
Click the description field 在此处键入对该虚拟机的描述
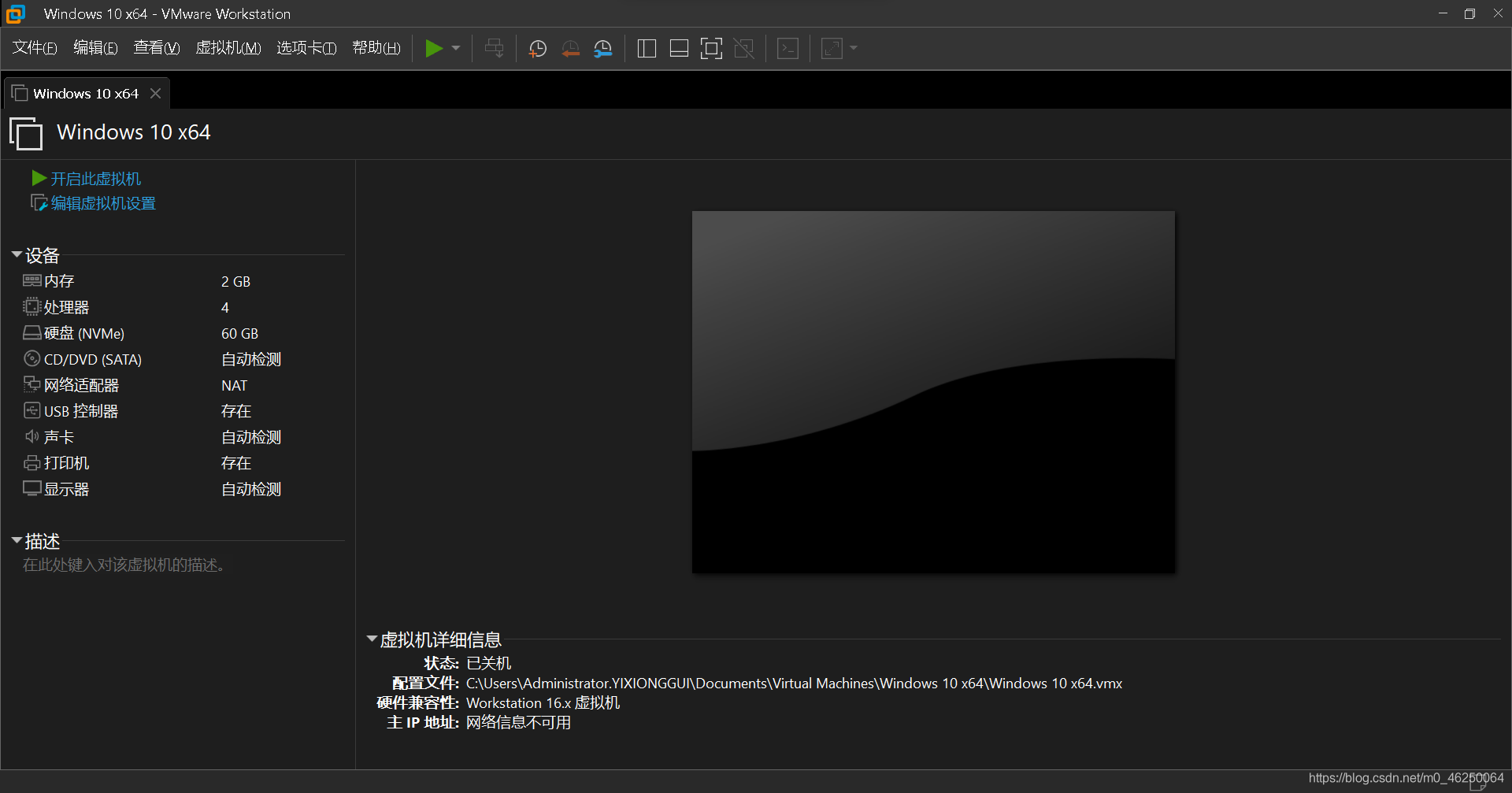(x=124, y=565)
